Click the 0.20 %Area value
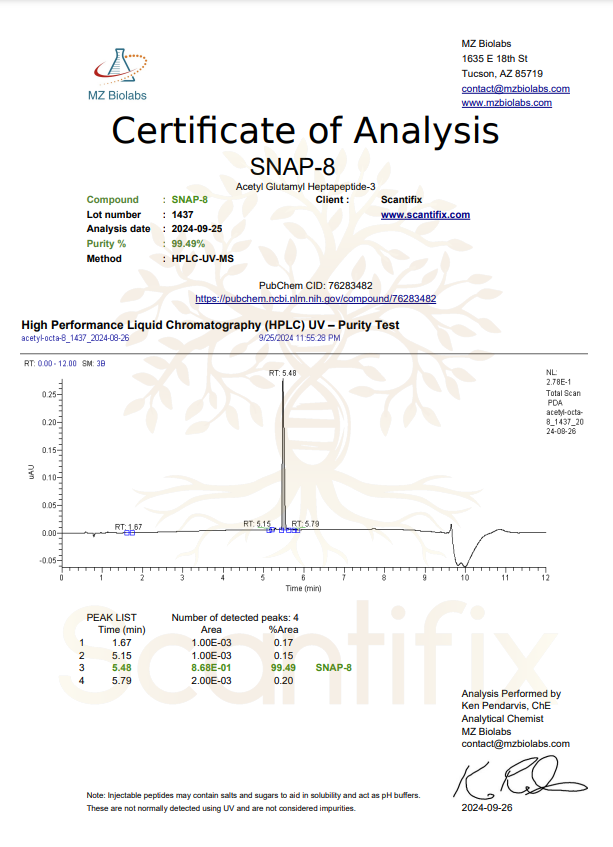 [283, 681]
